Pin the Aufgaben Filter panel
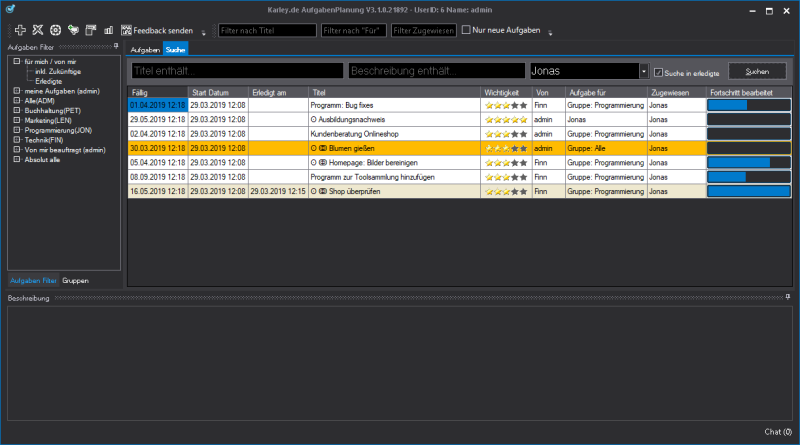This screenshot has height=445, width=800. 116,46
